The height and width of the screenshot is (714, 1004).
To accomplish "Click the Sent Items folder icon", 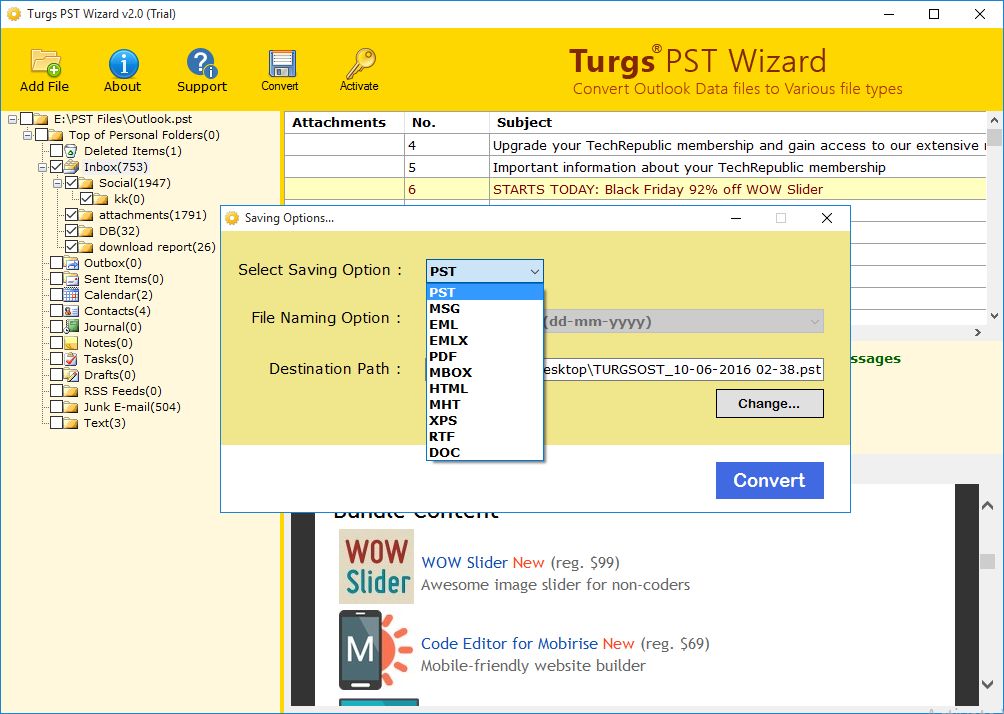I will coord(71,279).
